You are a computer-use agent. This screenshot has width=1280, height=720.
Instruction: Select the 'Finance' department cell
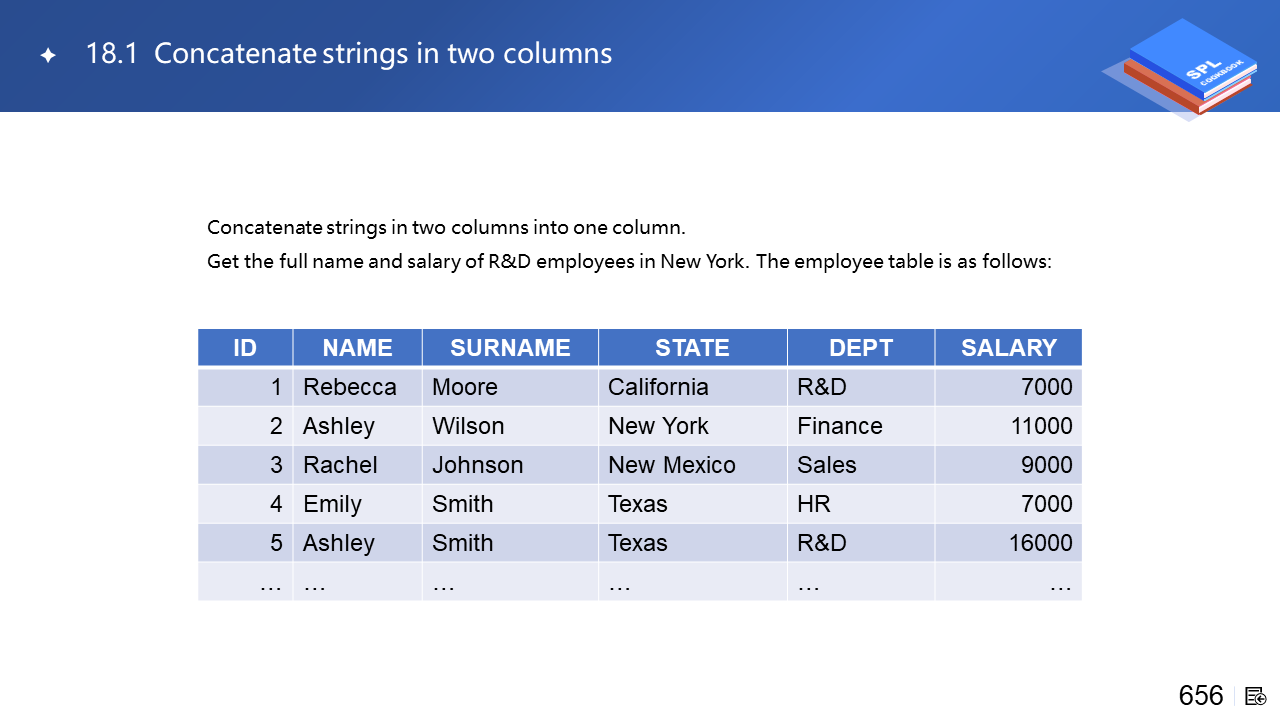coord(840,426)
